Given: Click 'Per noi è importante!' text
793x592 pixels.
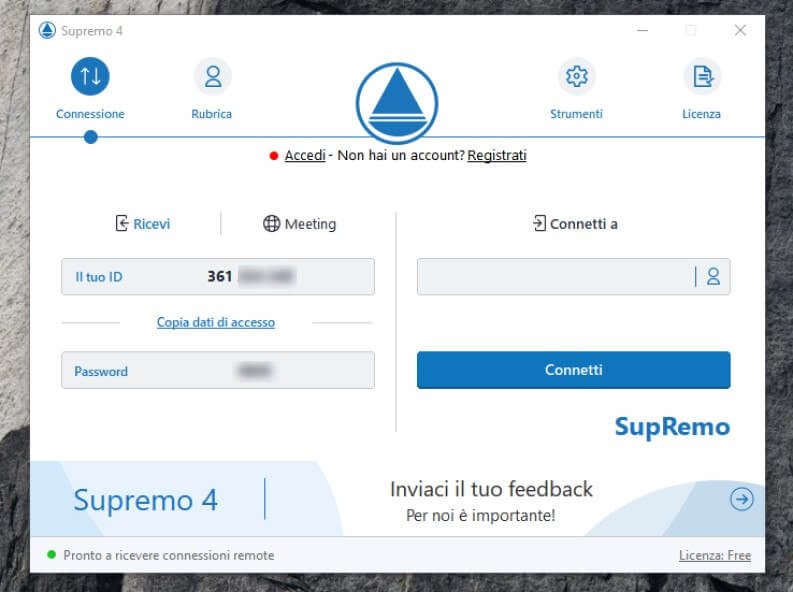Looking at the screenshot, I should click(480, 515).
